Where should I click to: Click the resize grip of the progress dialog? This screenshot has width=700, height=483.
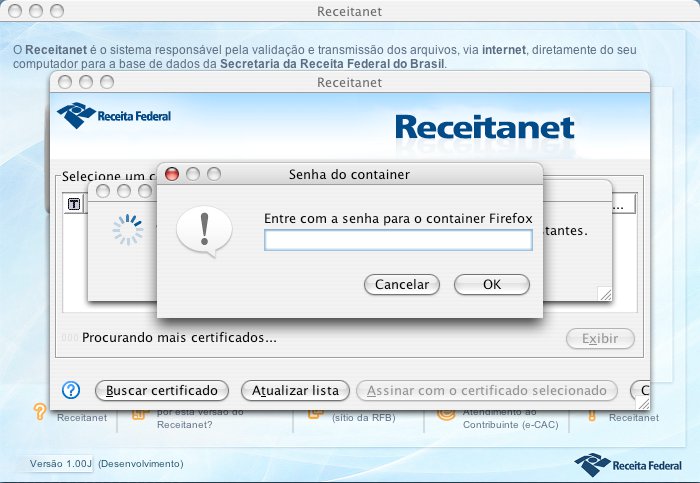click(605, 294)
